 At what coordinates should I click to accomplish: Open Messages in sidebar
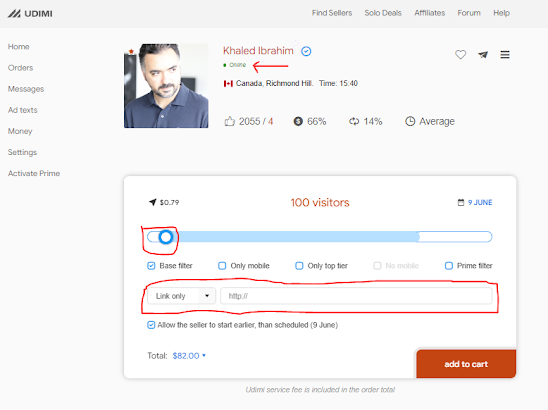pyautogui.click(x=26, y=89)
